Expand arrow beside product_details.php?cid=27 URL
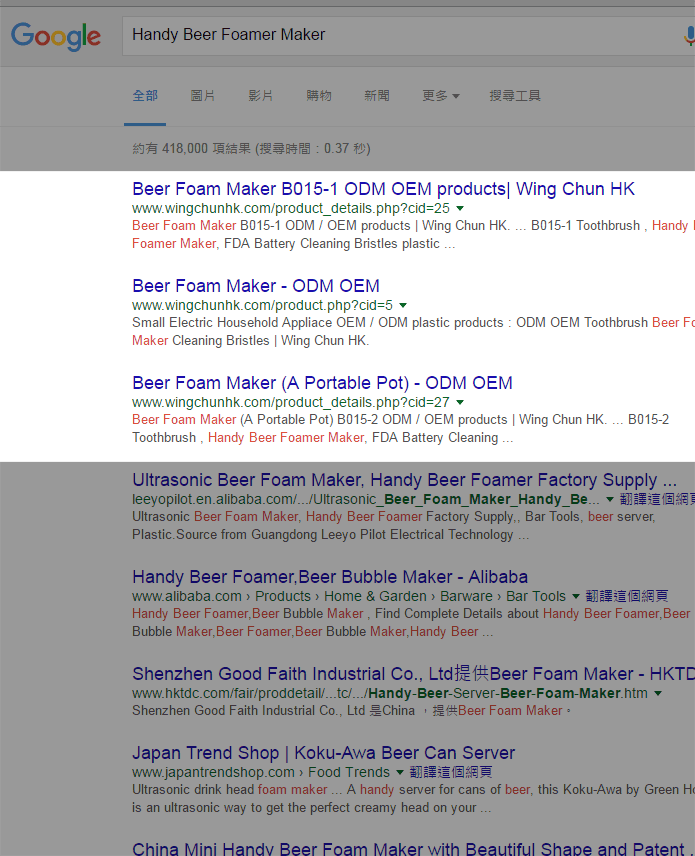 pyautogui.click(x=460, y=402)
